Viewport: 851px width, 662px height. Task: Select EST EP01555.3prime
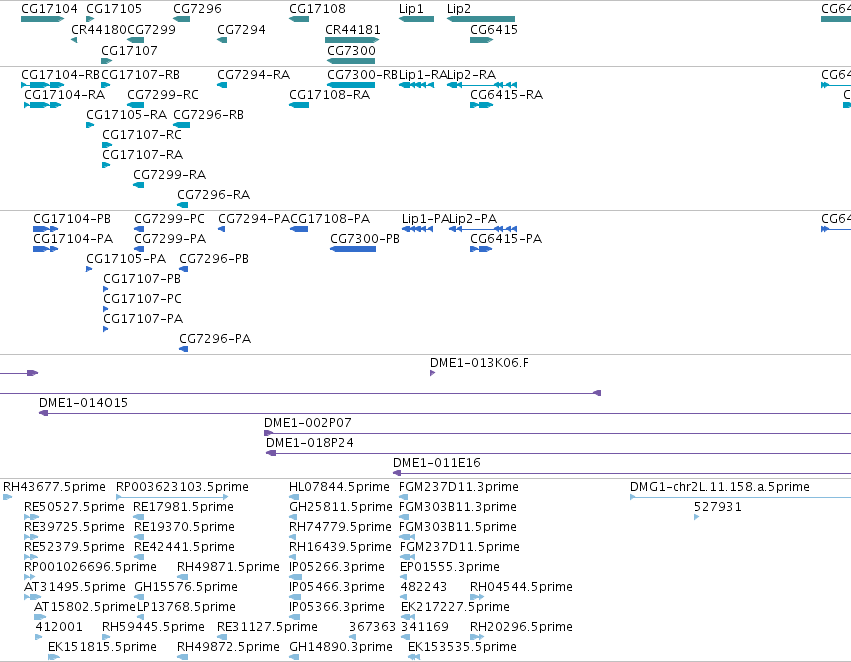pos(404,577)
